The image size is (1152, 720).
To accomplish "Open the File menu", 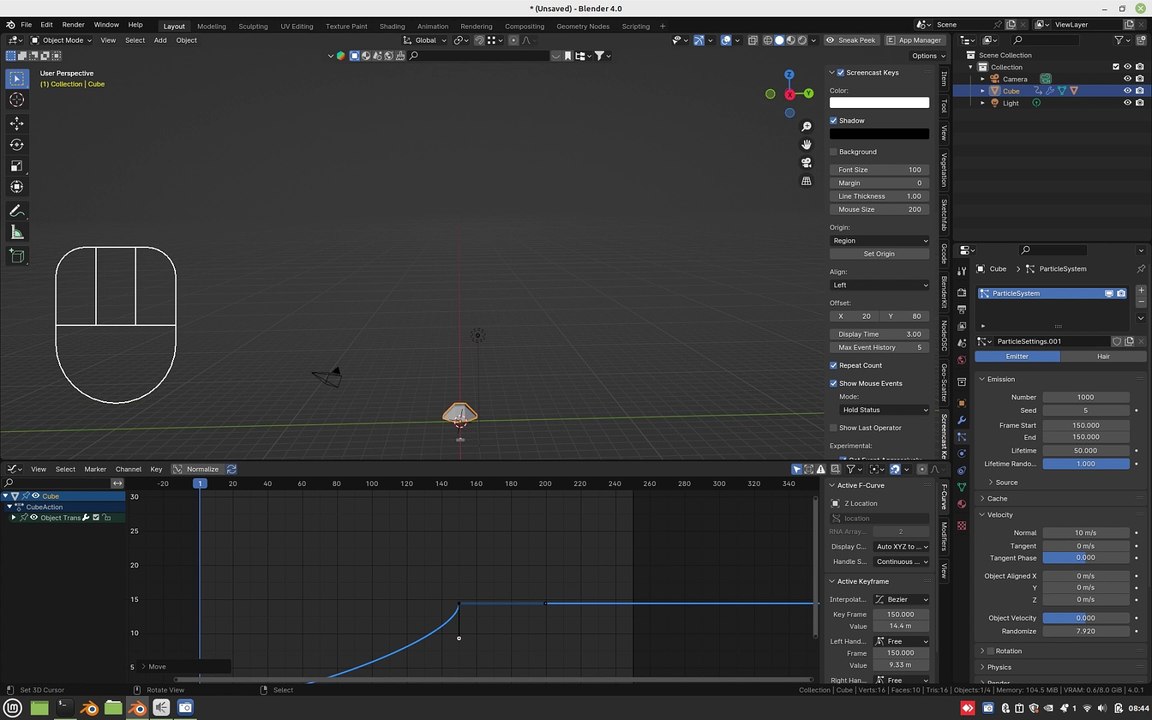I will [x=26, y=24].
